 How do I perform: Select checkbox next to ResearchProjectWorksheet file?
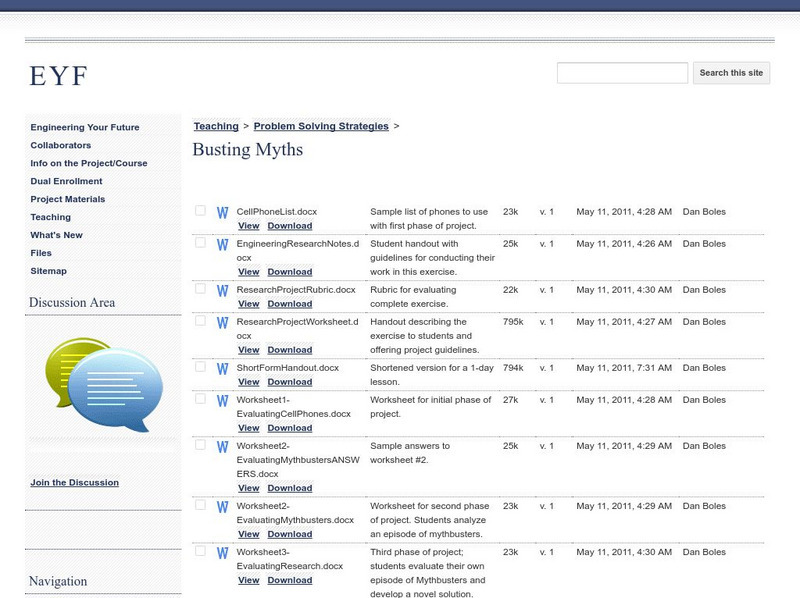click(200, 321)
